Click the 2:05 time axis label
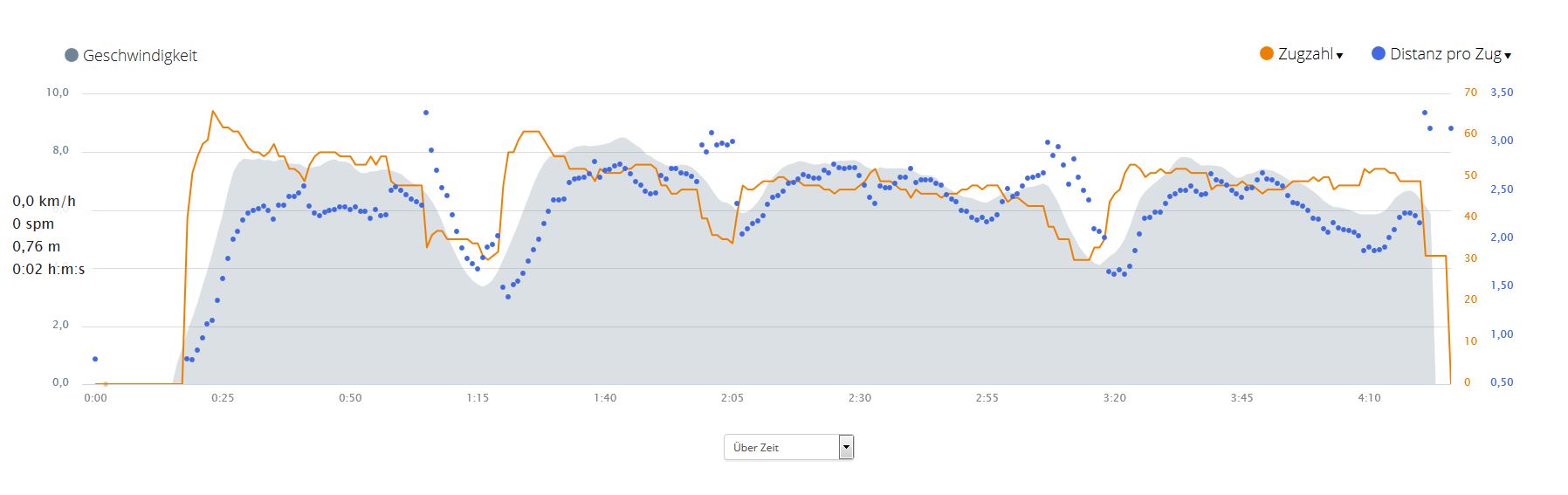The image size is (1568, 495). 732,398
